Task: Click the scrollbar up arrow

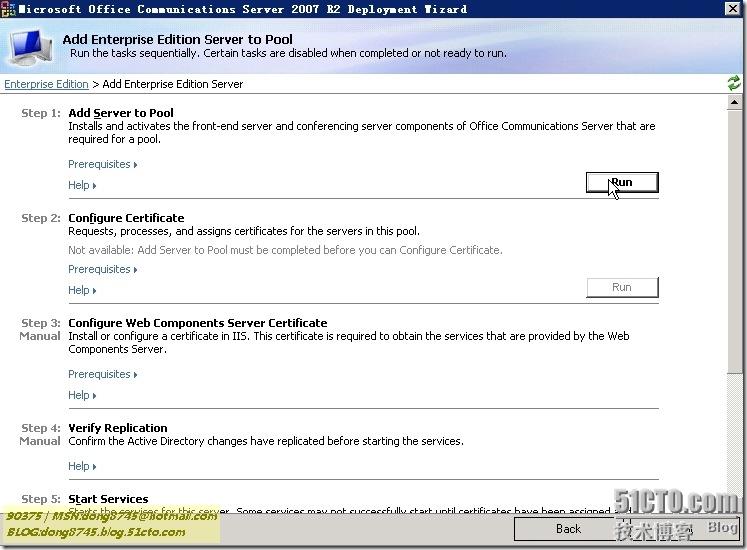Action: (x=734, y=102)
